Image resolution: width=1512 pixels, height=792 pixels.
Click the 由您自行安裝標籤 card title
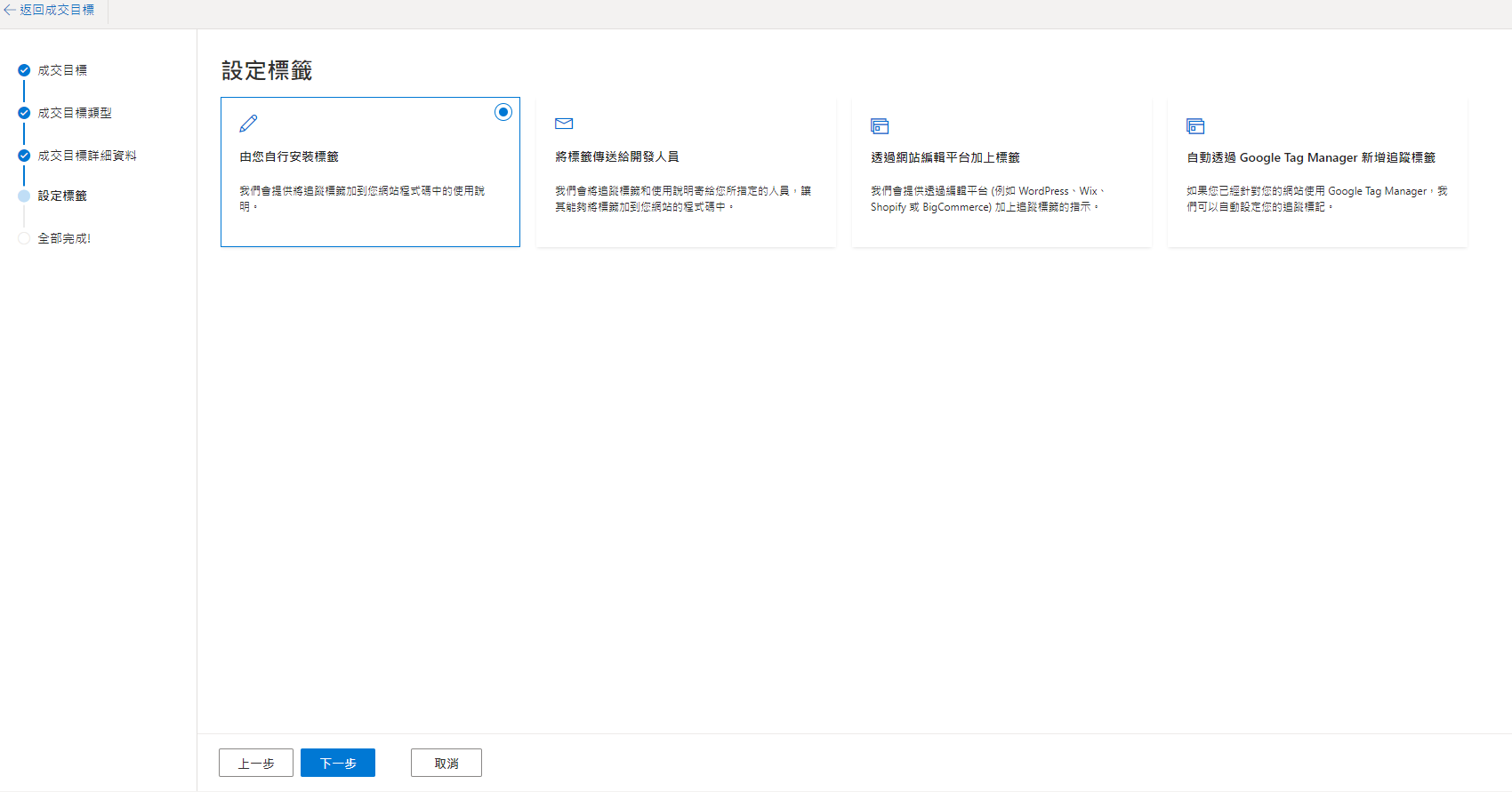289,156
